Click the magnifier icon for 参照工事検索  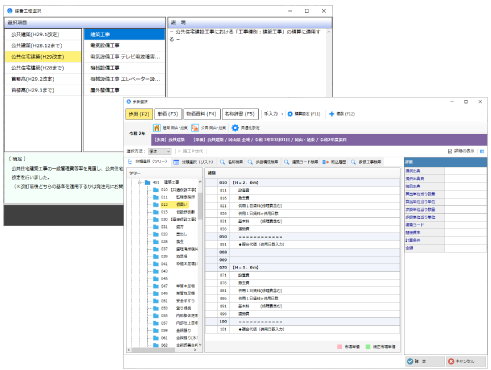[x=353, y=162]
